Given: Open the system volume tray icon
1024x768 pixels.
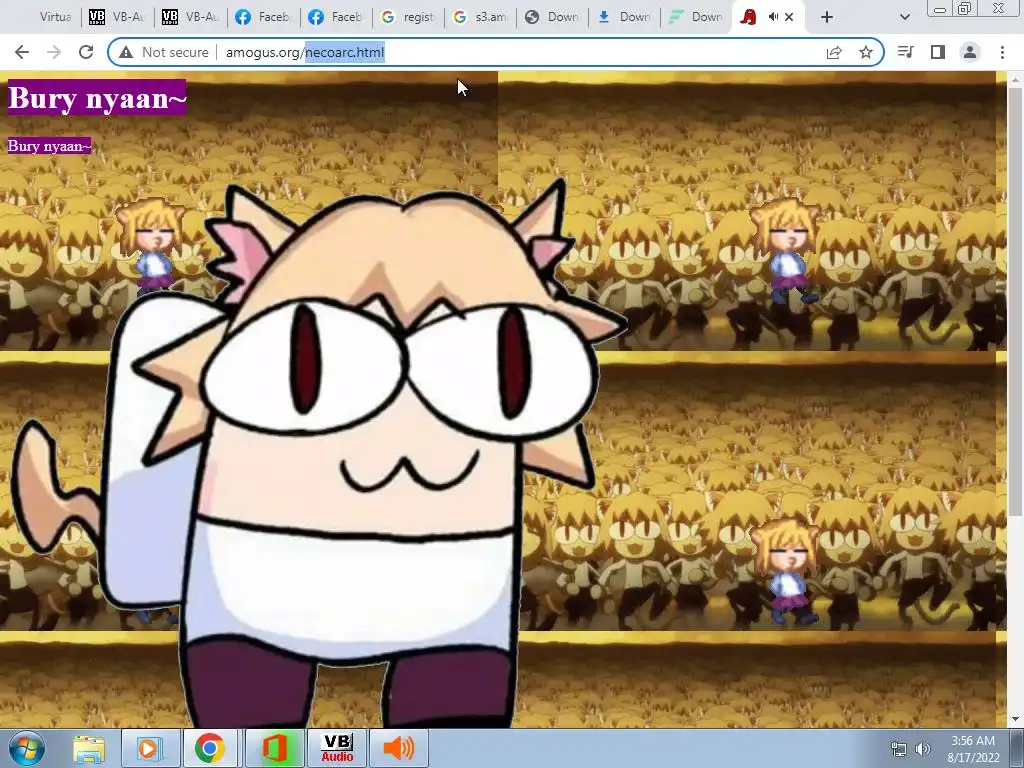Looking at the screenshot, I should pos(923,749).
